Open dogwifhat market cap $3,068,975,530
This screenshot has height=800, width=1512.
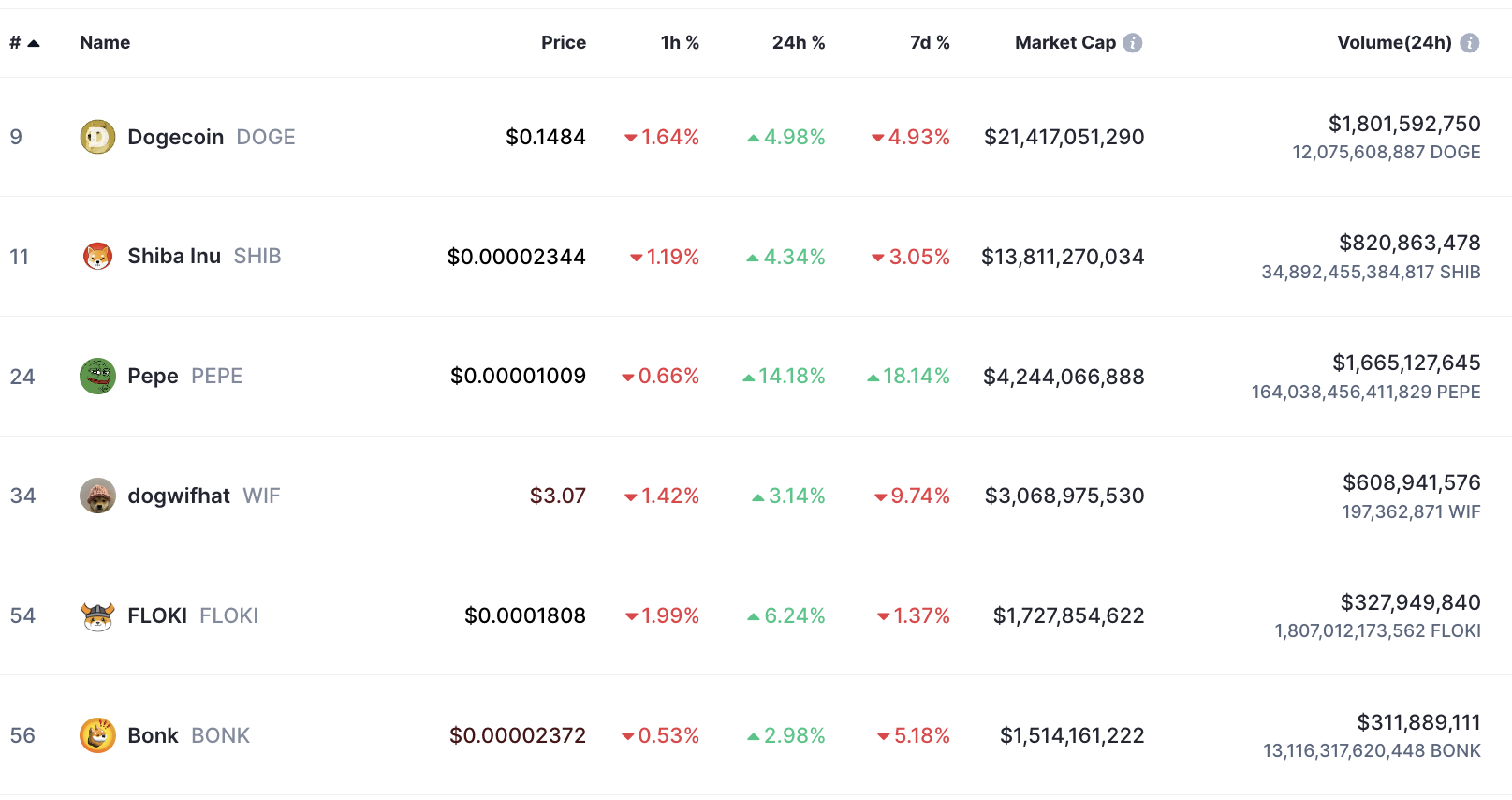pos(1064,496)
